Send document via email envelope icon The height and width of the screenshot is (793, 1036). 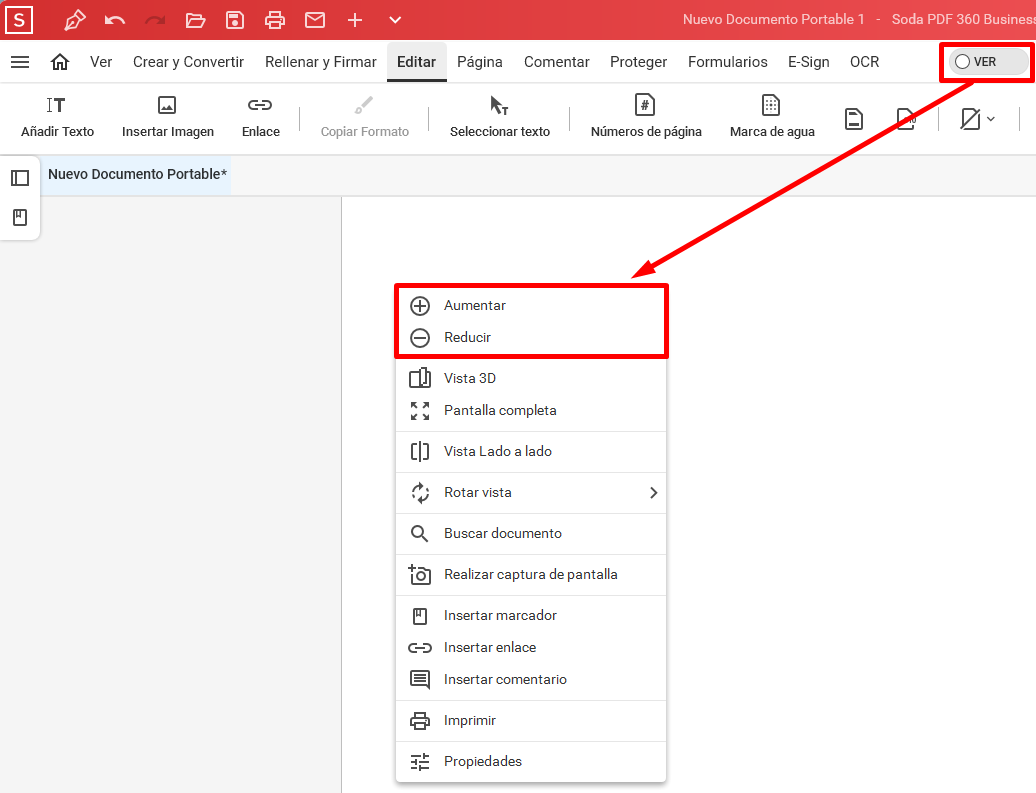point(315,20)
